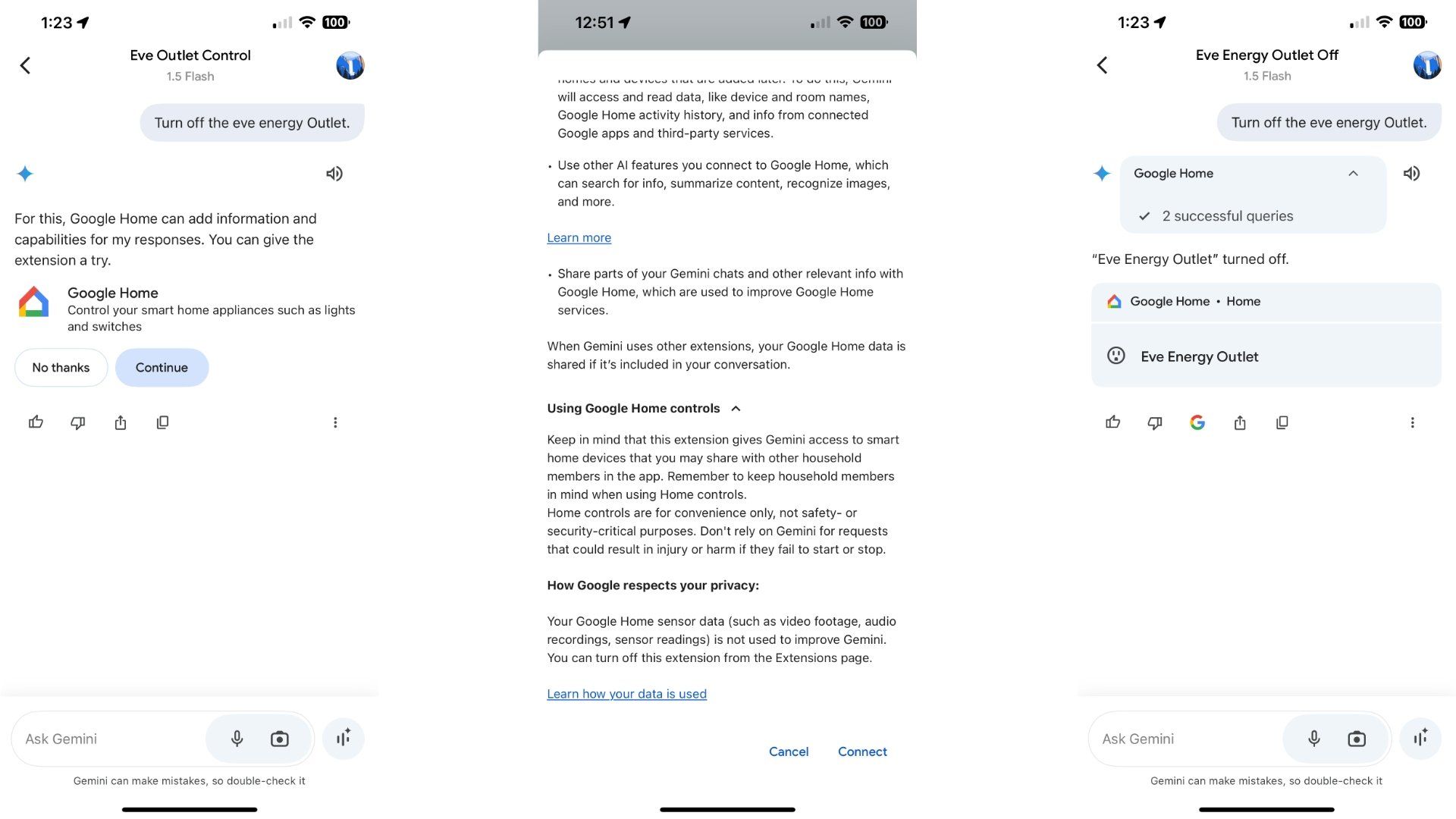Expand the three-dot menu left panel
1456x819 pixels.
coord(335,421)
